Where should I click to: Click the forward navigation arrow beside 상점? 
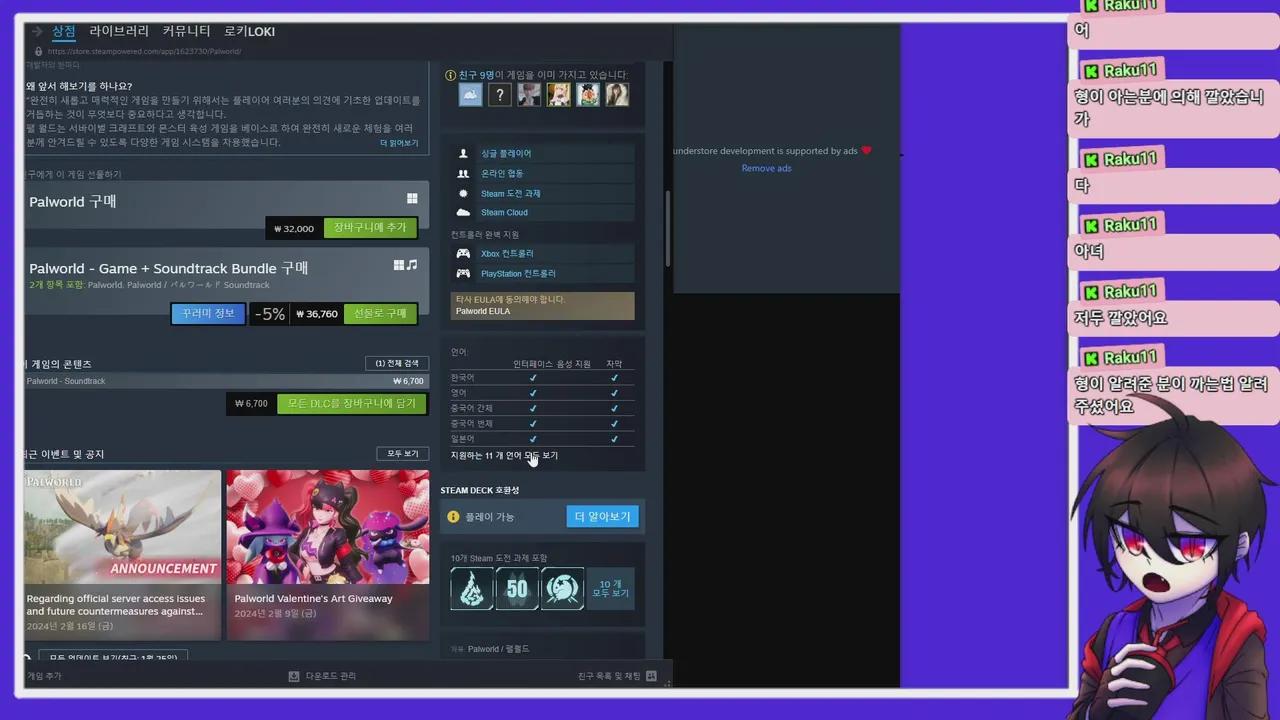[x=37, y=32]
